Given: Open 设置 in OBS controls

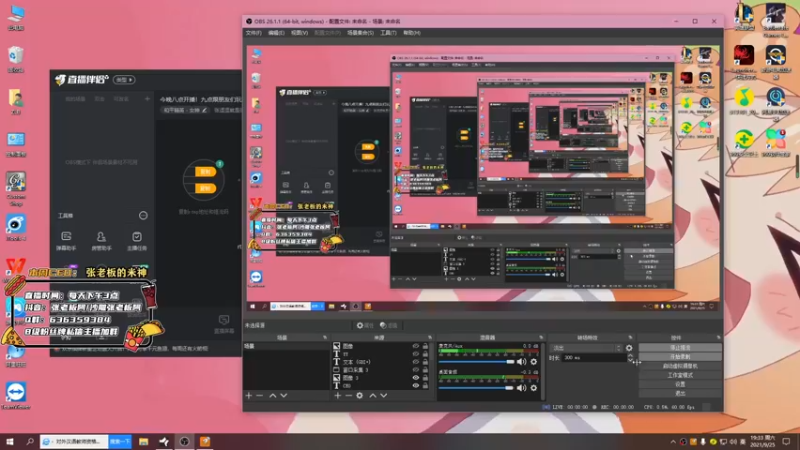Looking at the screenshot, I should 680,384.
